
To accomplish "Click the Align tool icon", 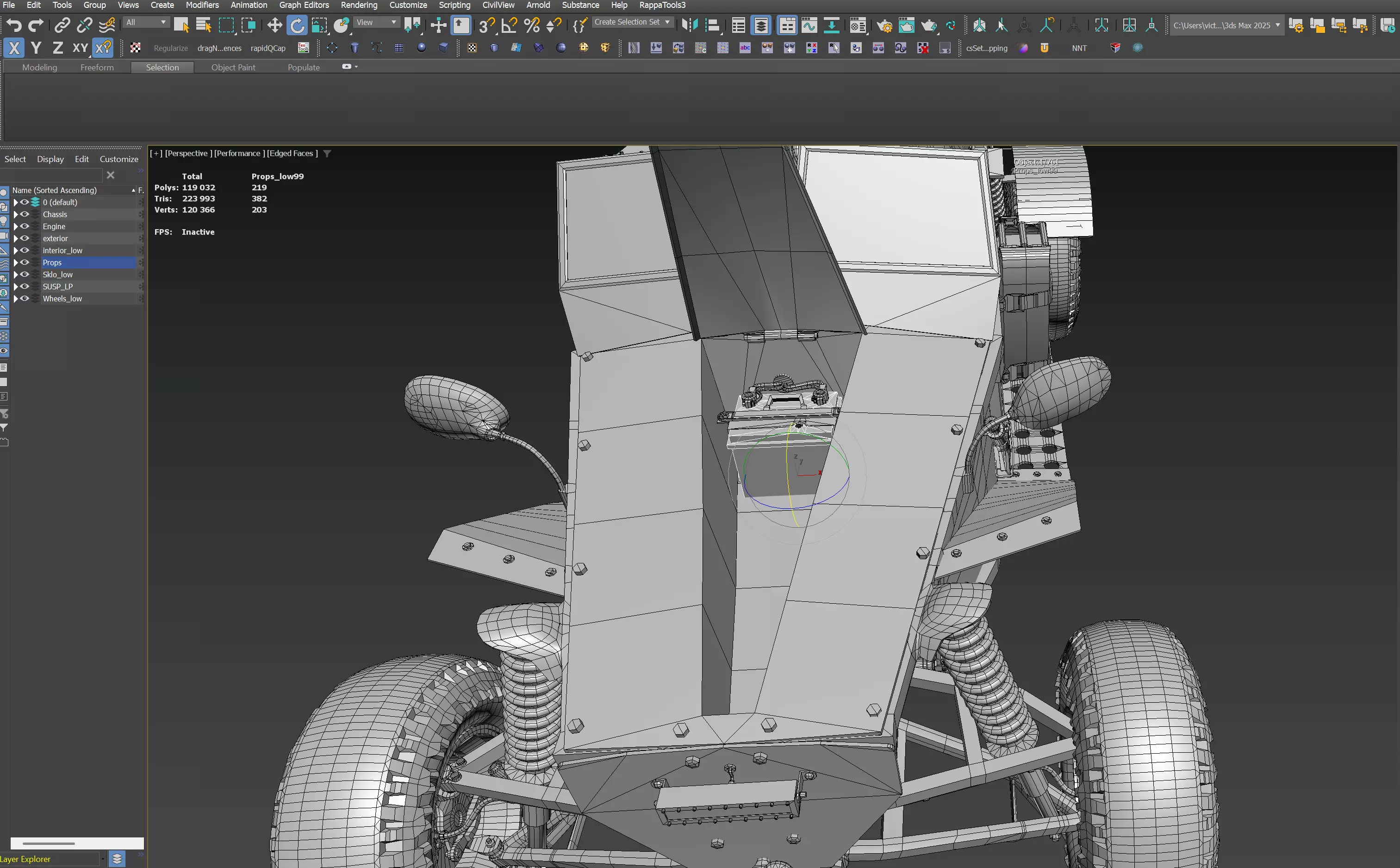I will coord(712,25).
